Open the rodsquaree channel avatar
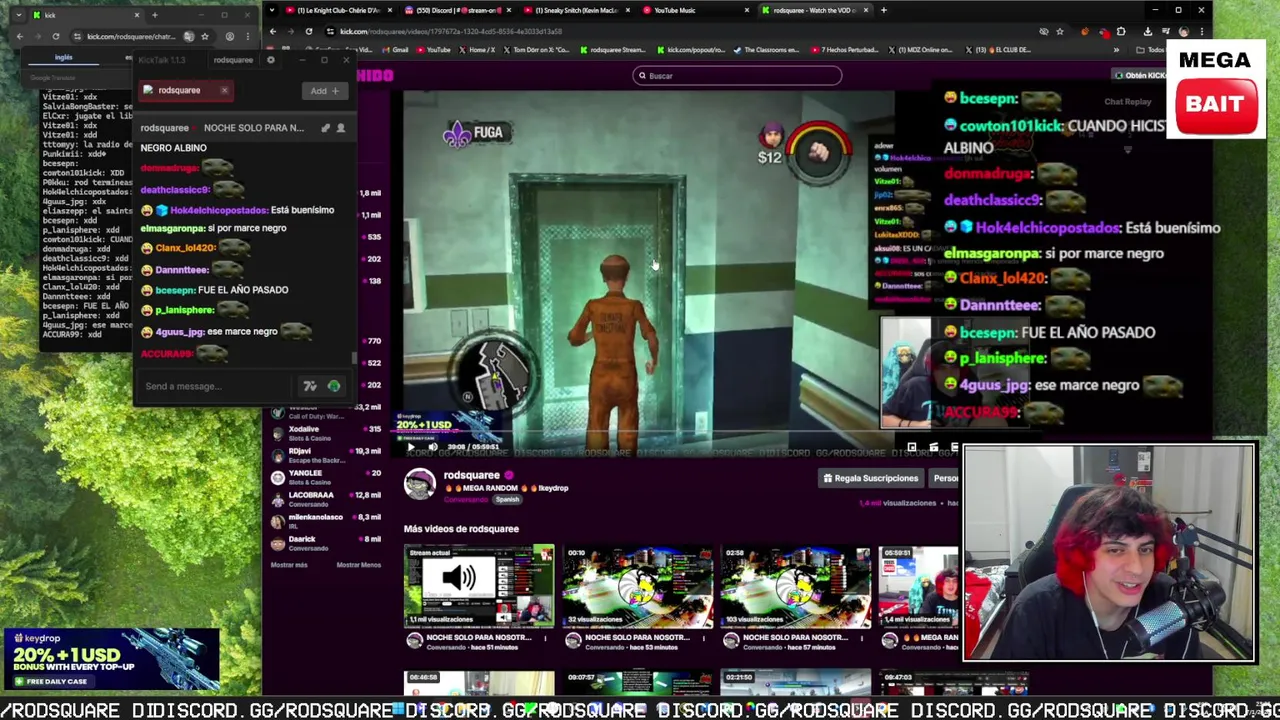This screenshot has width=1280, height=720. coord(420,484)
